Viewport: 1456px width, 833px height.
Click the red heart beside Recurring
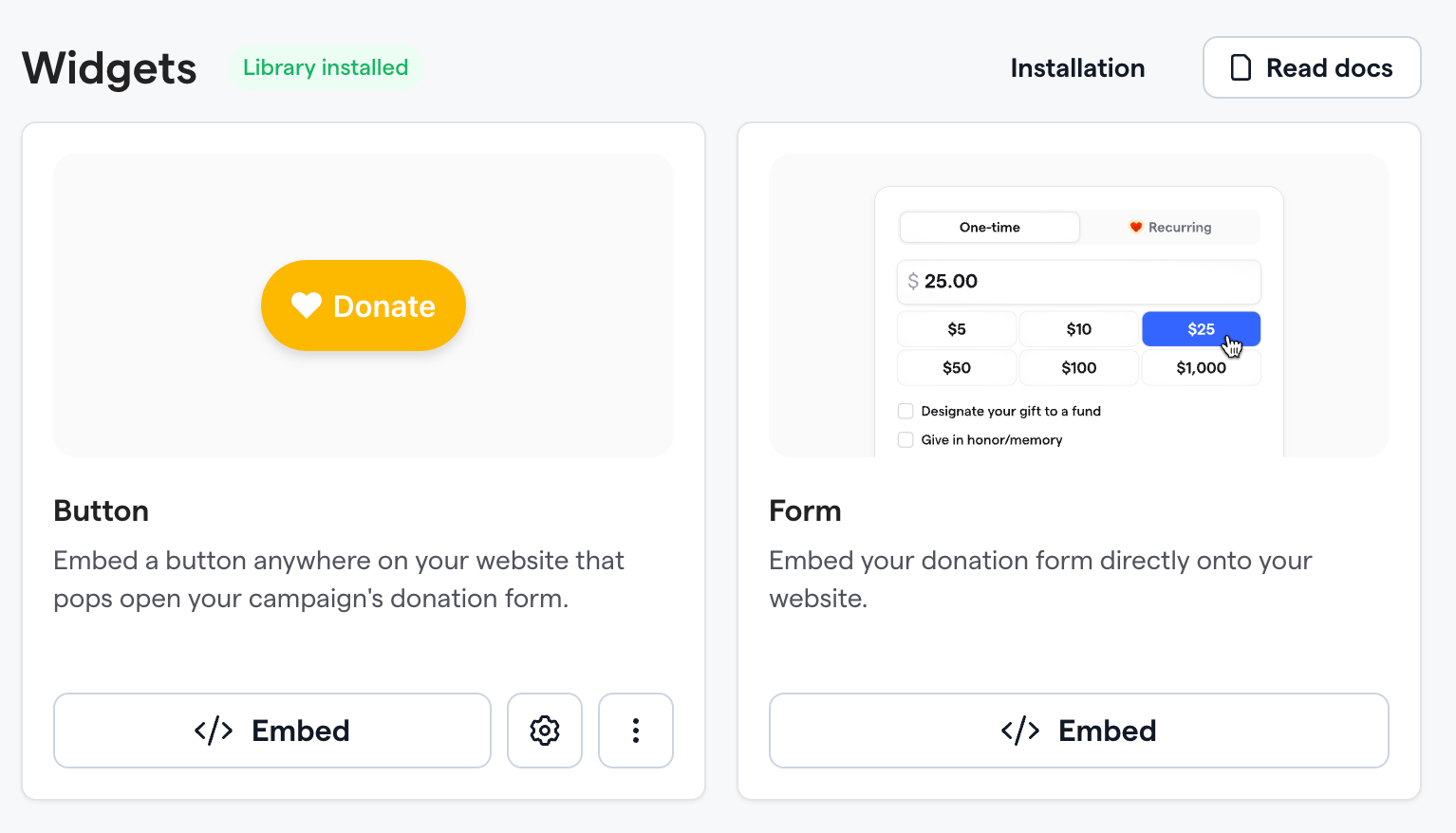click(1135, 227)
